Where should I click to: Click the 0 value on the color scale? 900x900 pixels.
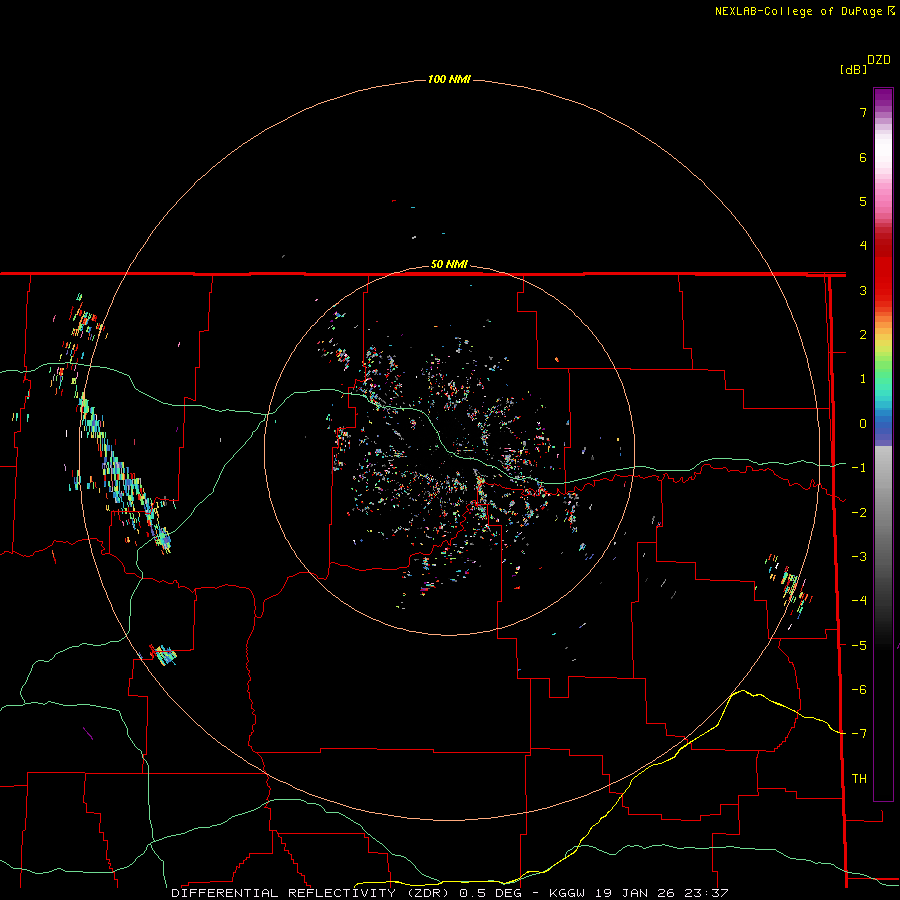pyautogui.click(x=863, y=424)
